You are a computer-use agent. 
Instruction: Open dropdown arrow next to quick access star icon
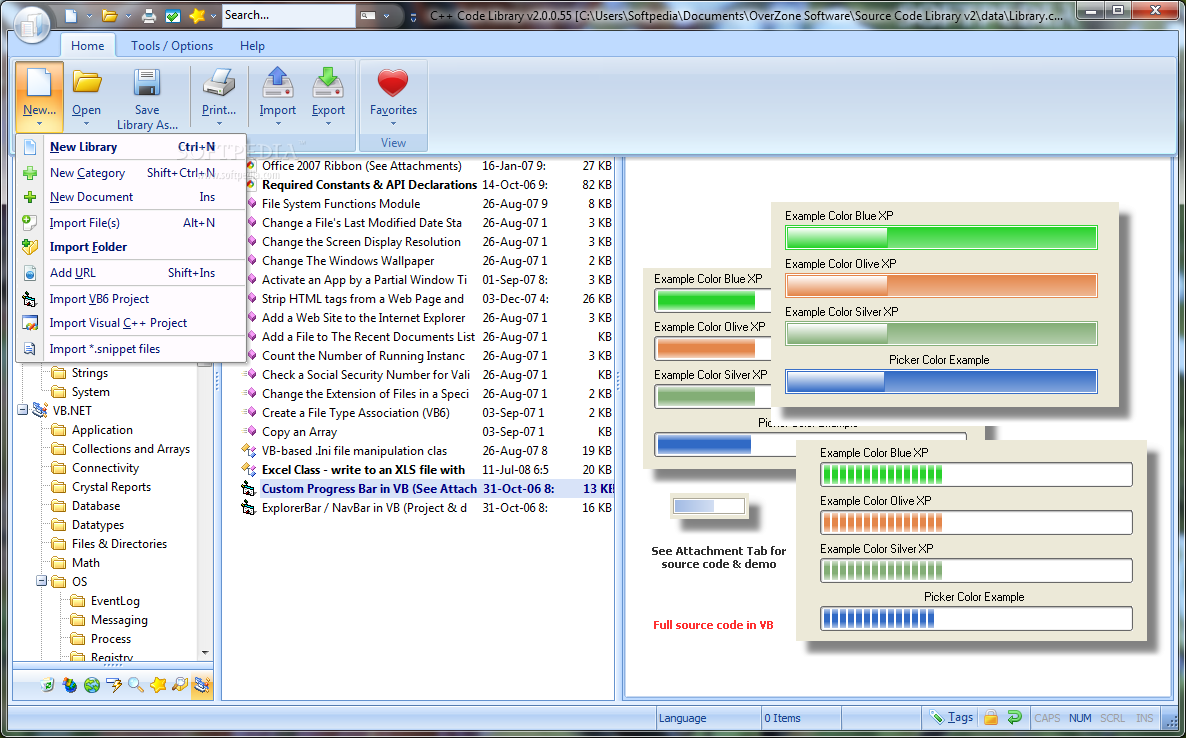coord(214,16)
